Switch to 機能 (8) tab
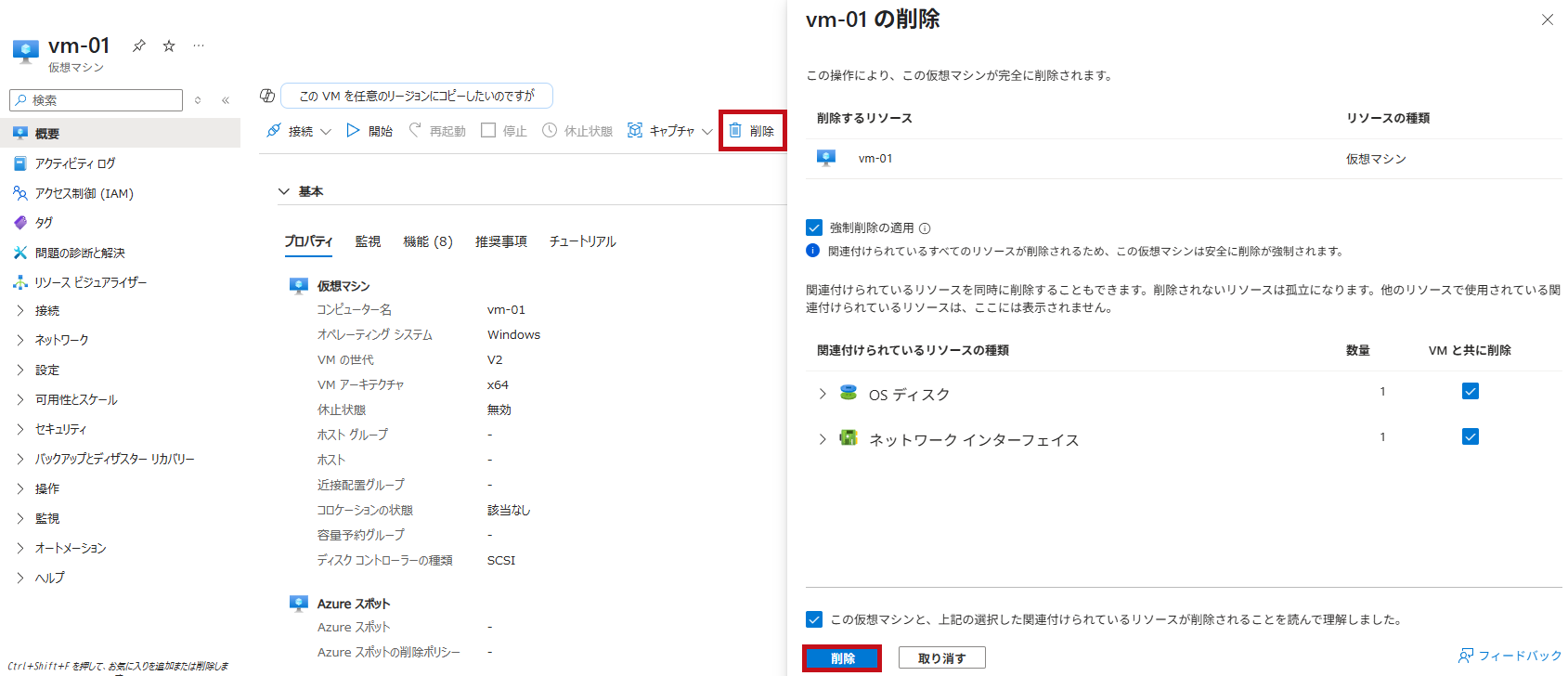The height and width of the screenshot is (676, 1568). point(428,241)
